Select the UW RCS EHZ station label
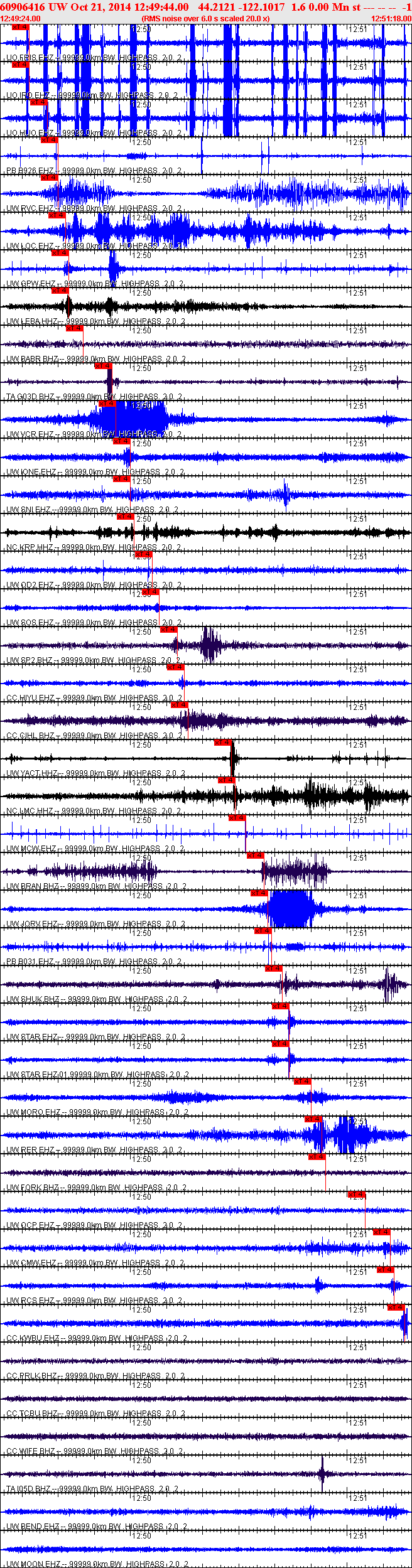412x1568 pixels. [94, 1301]
